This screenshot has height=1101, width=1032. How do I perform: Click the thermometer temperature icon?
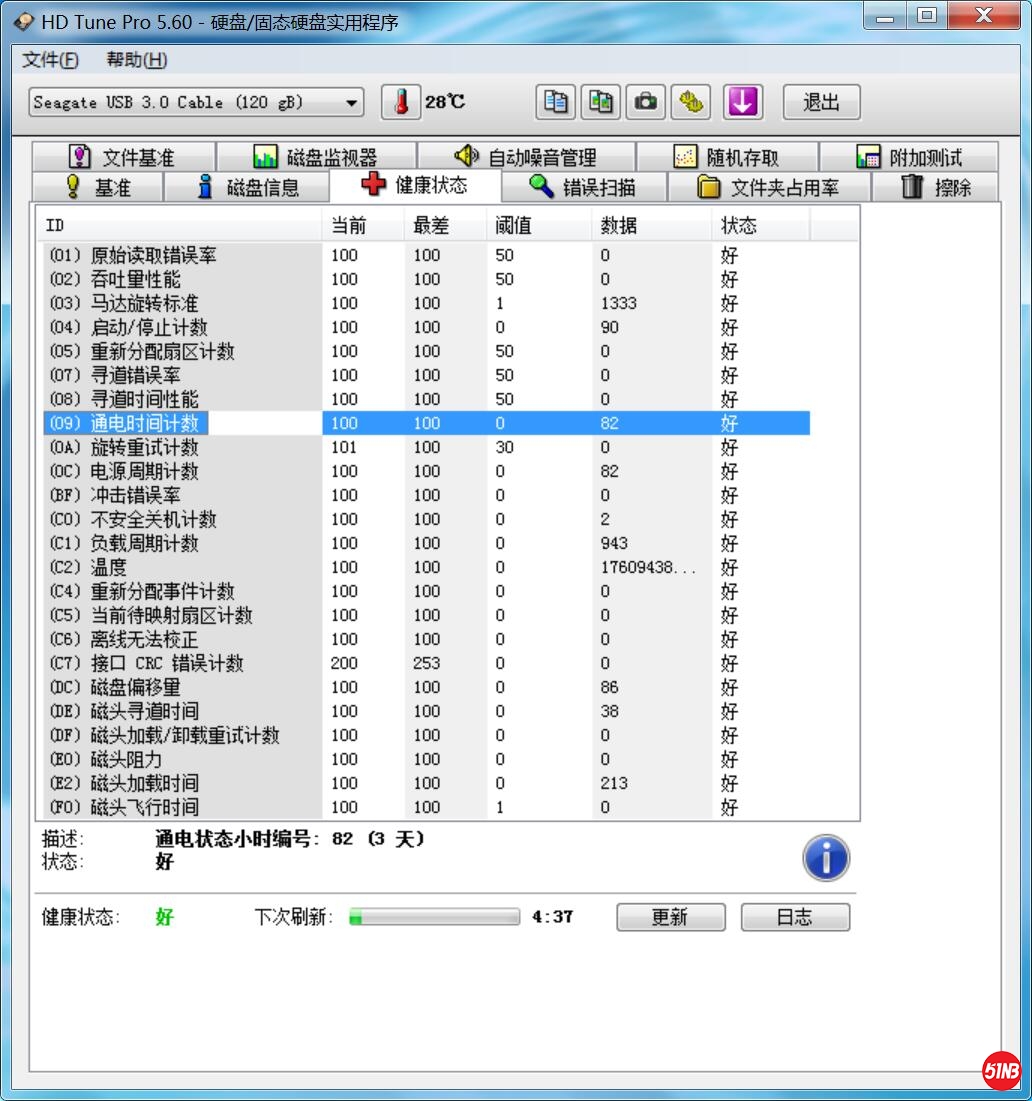401,102
